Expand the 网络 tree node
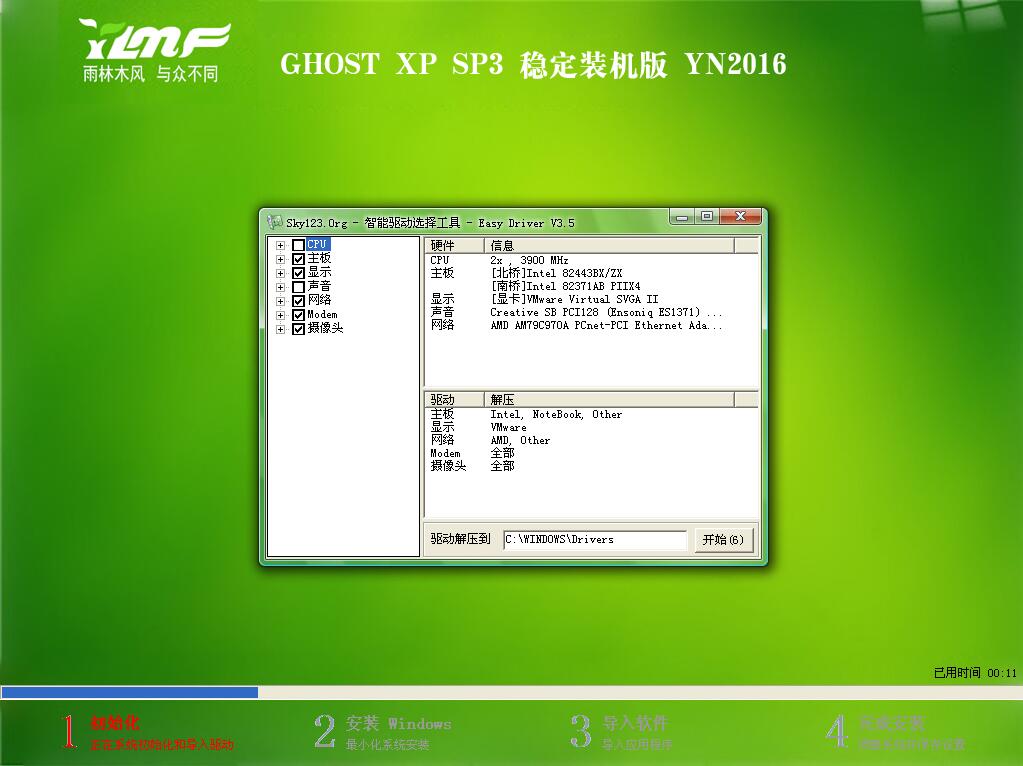This screenshot has height=766, width=1023. pyautogui.click(x=281, y=301)
